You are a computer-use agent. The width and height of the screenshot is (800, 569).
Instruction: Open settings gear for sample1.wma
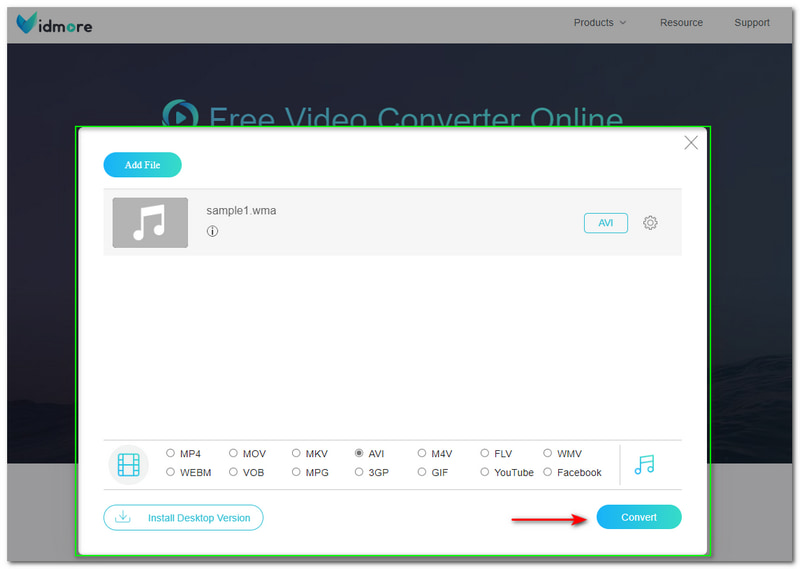650,223
